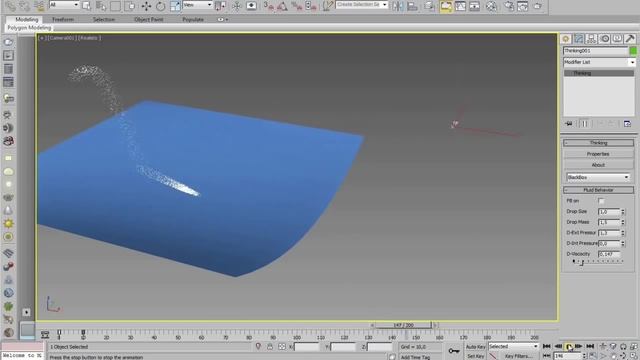Screen dimensions: 640x360
Task: Open the Curve Editor icon in toolbar
Action: tap(460, 6)
